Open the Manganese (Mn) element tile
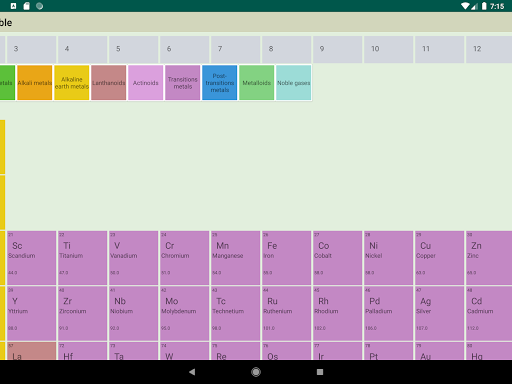Image resolution: width=512 pixels, height=384 pixels. coord(236,258)
